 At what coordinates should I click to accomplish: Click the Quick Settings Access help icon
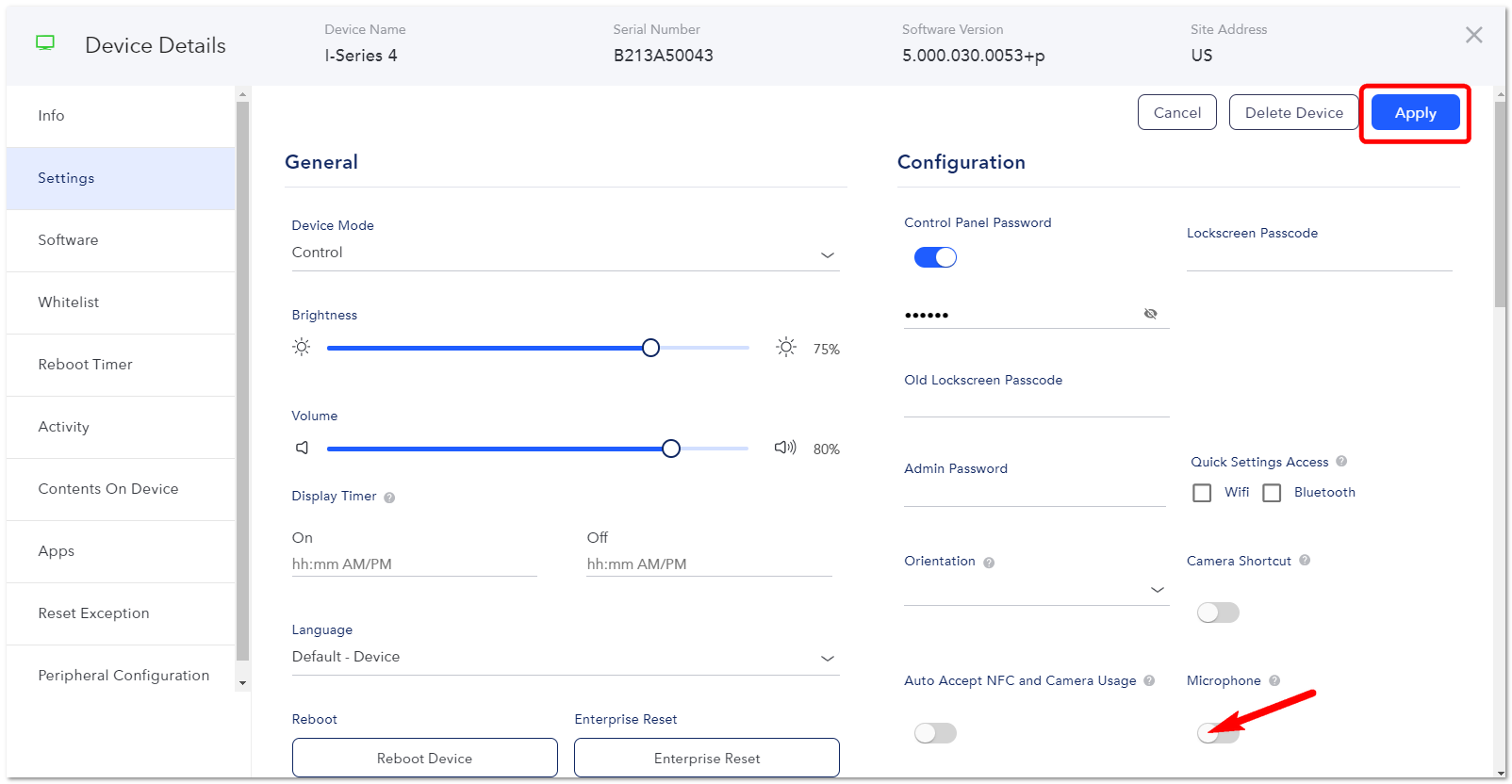pyautogui.click(x=1341, y=462)
